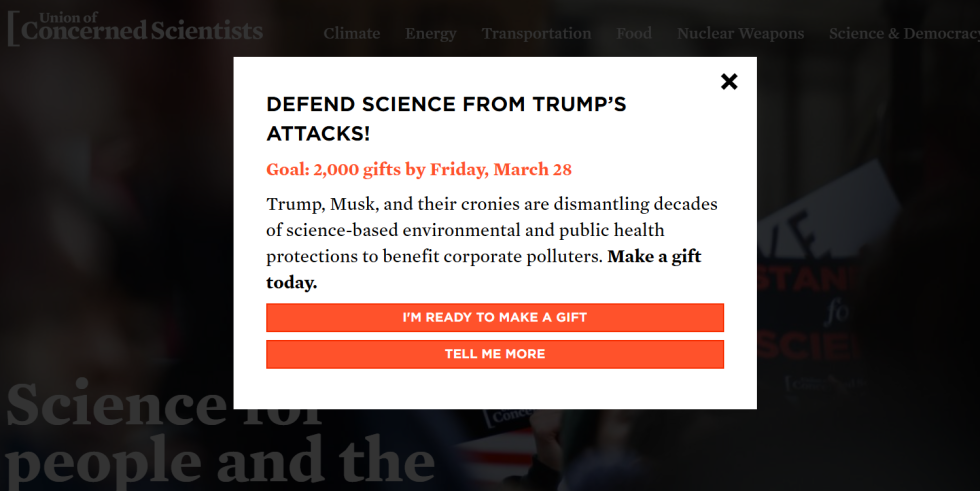980x491 pixels.
Task: Open the Nuclear Weapons menu item
Action: (741, 34)
